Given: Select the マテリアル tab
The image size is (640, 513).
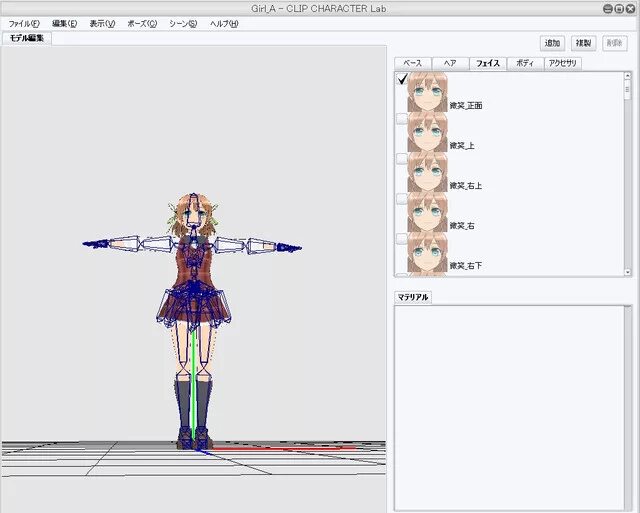Looking at the screenshot, I should pos(413,297).
